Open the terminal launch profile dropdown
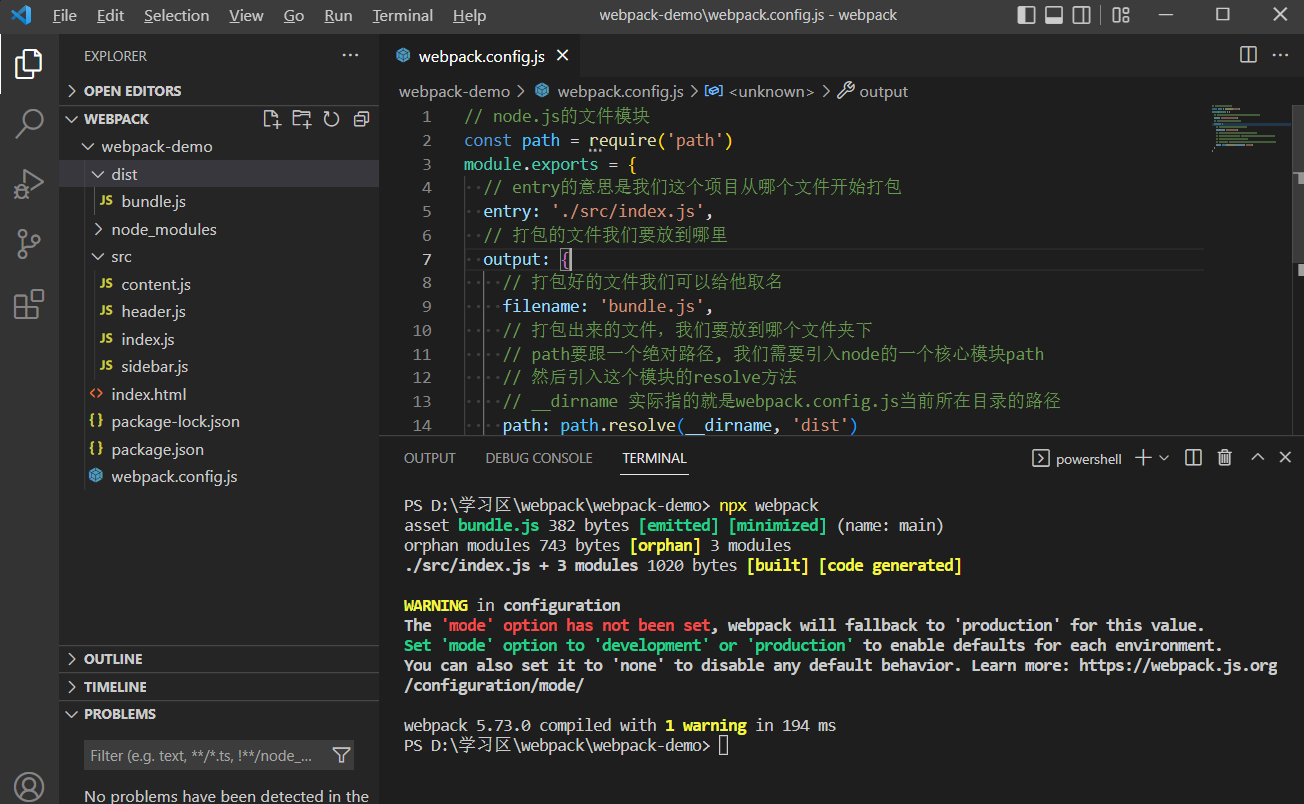The width and height of the screenshot is (1304, 804). point(1164,458)
